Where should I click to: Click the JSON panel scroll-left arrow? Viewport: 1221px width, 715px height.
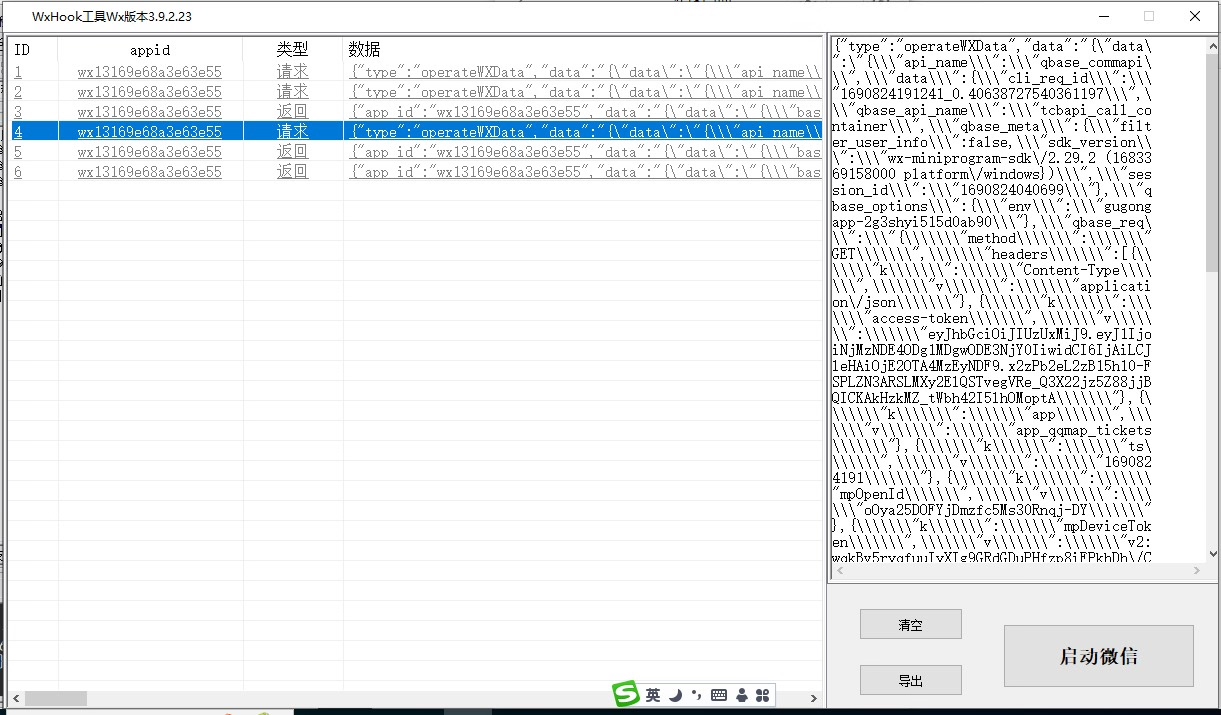(x=838, y=571)
